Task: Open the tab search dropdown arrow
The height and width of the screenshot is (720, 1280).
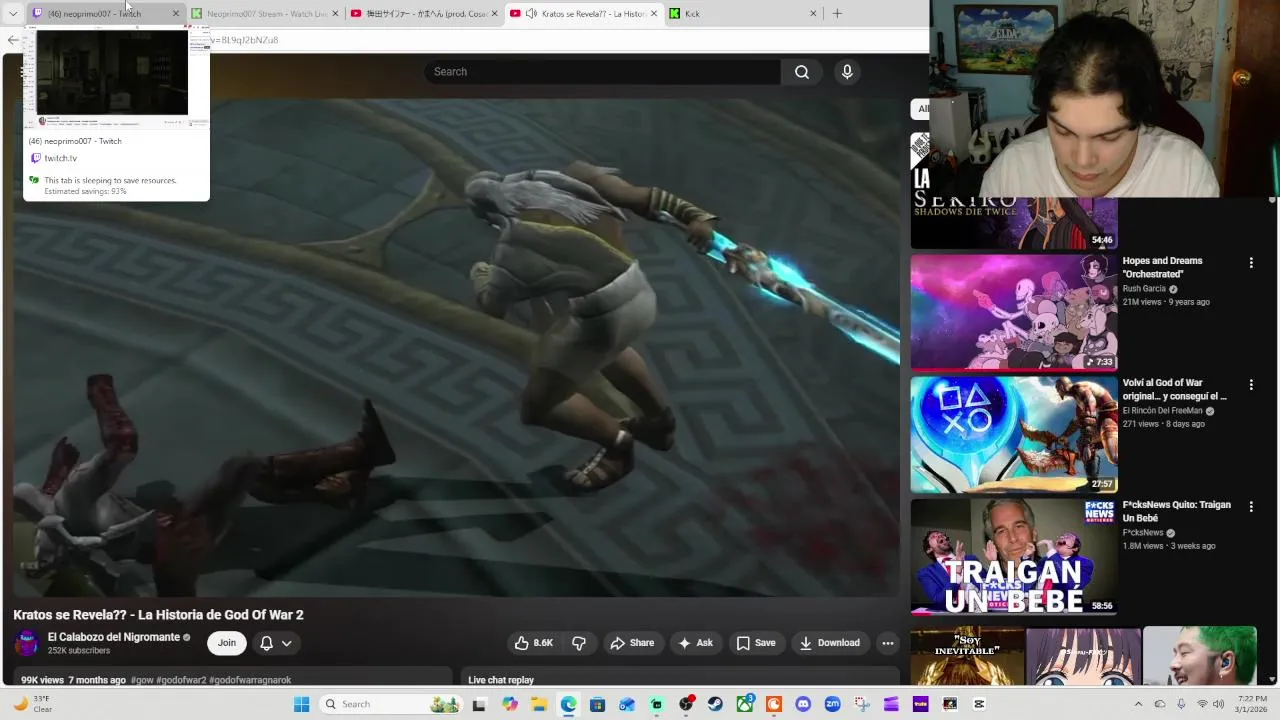Action: click(x=13, y=14)
